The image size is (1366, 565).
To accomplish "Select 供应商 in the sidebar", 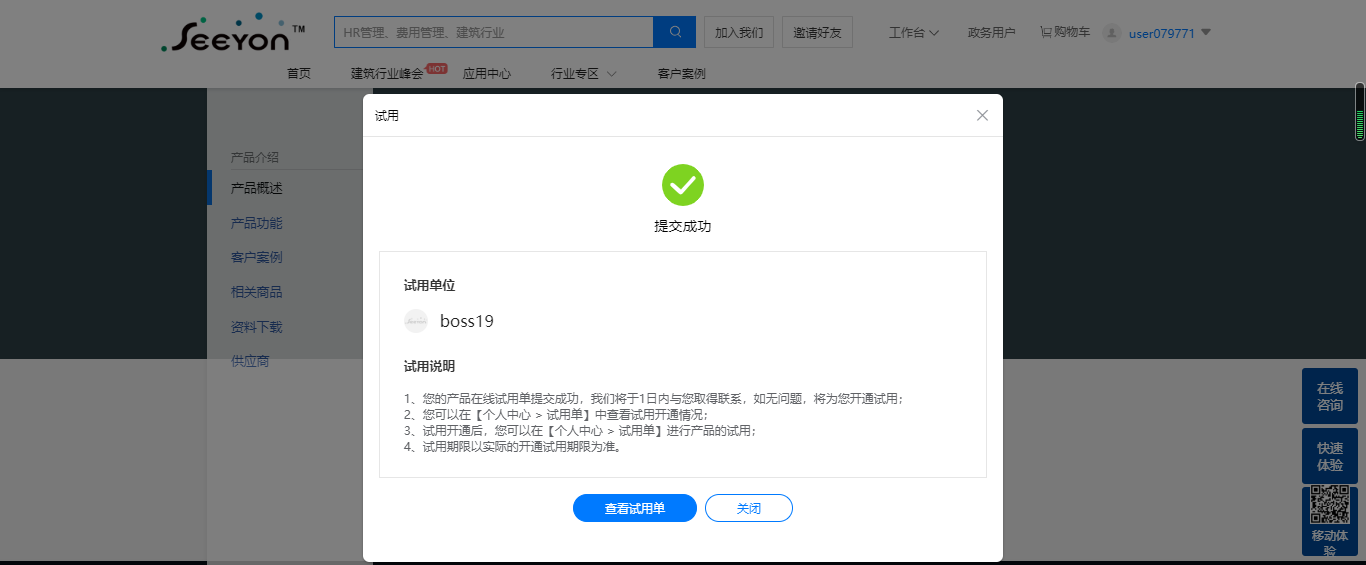I will [x=250, y=361].
